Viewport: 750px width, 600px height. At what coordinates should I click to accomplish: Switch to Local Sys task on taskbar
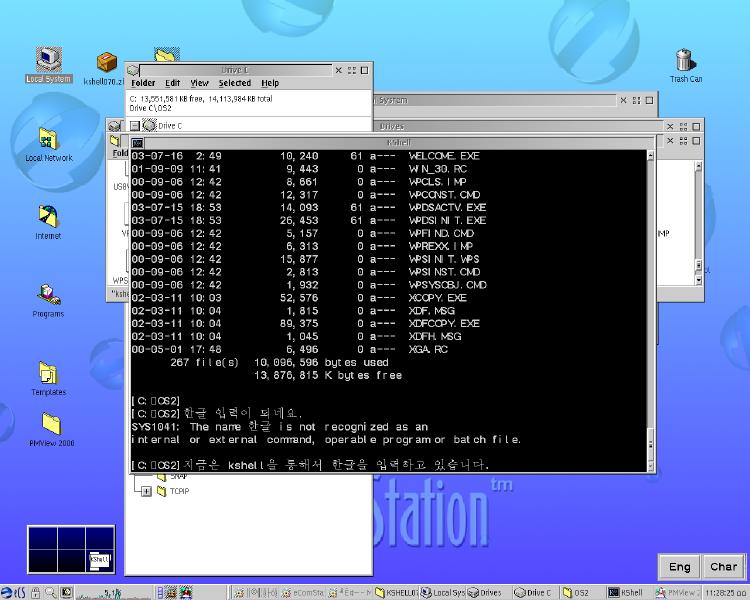tap(443, 593)
